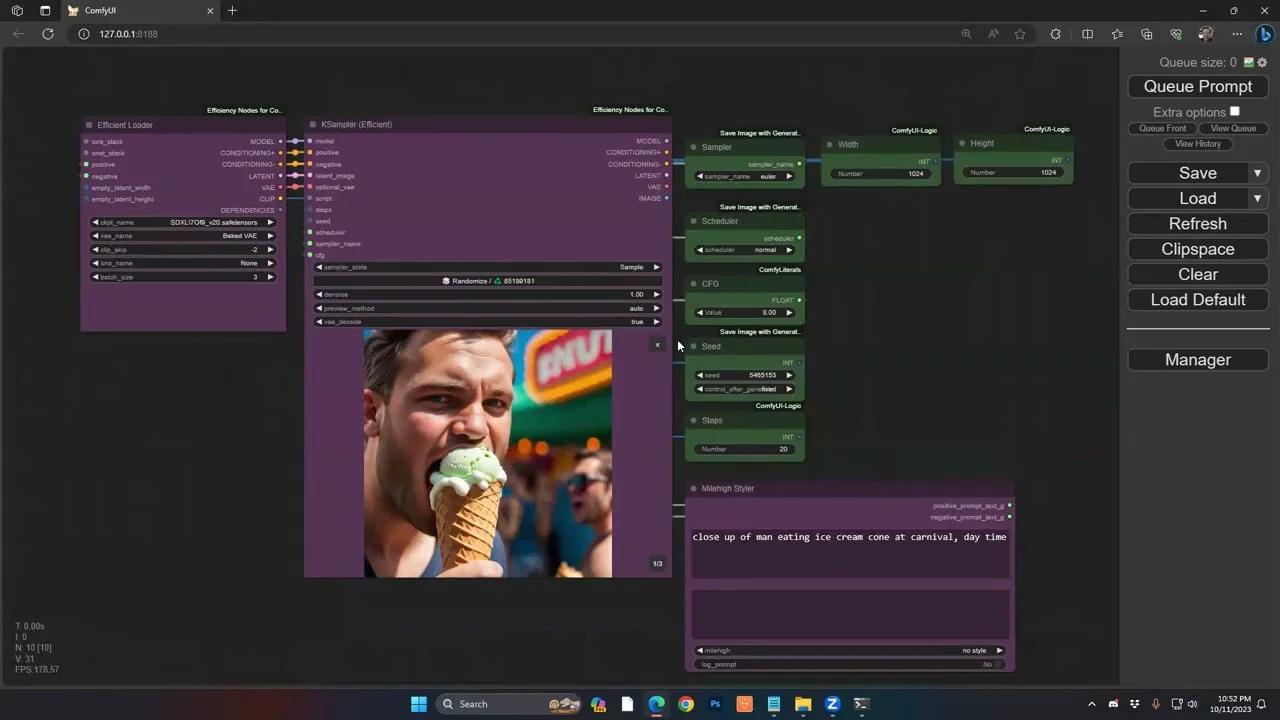Enable the Extra options checkbox
This screenshot has width=1280, height=720.
pos(1234,111)
